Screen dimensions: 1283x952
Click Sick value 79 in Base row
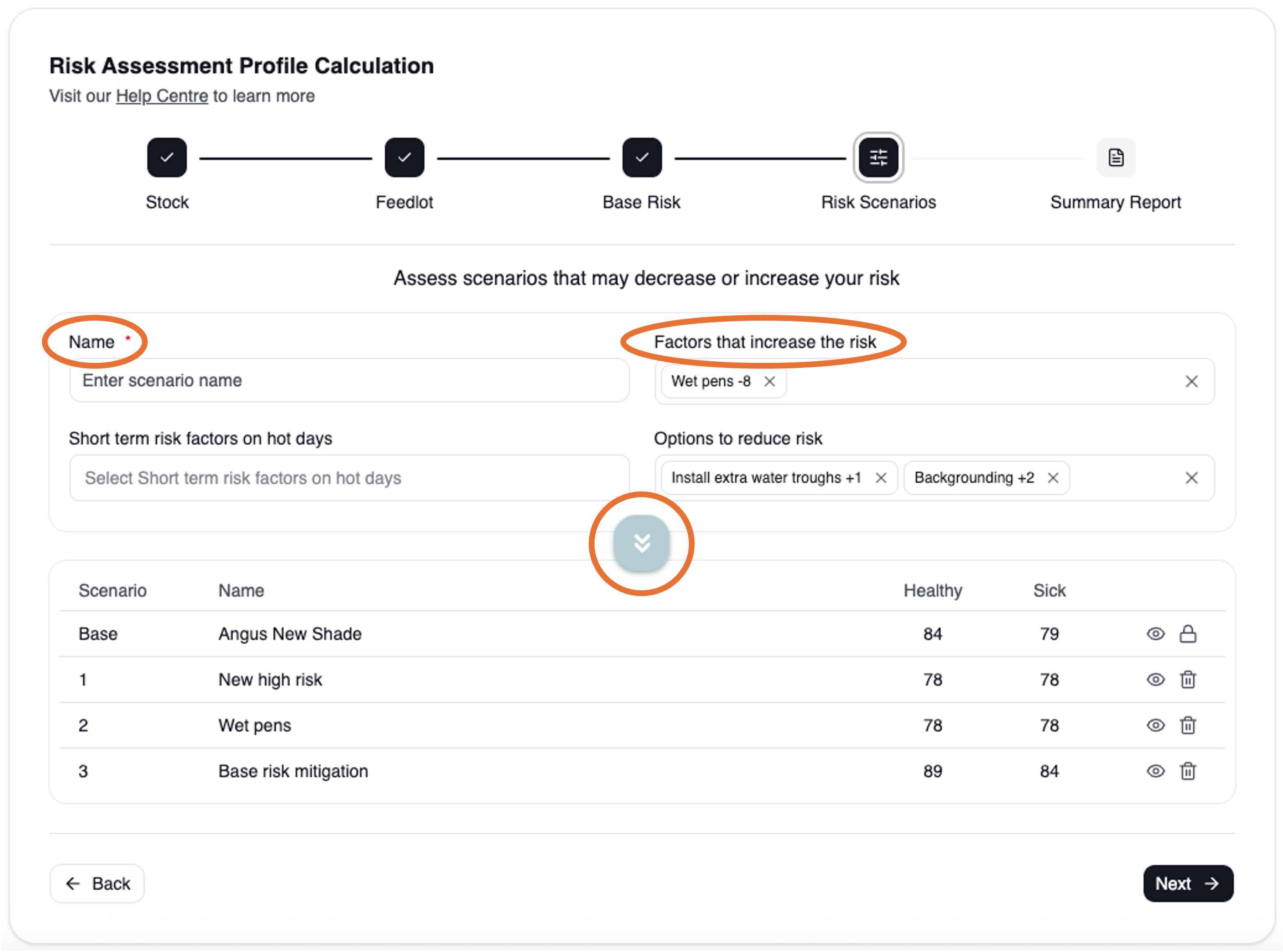pyautogui.click(x=1049, y=634)
